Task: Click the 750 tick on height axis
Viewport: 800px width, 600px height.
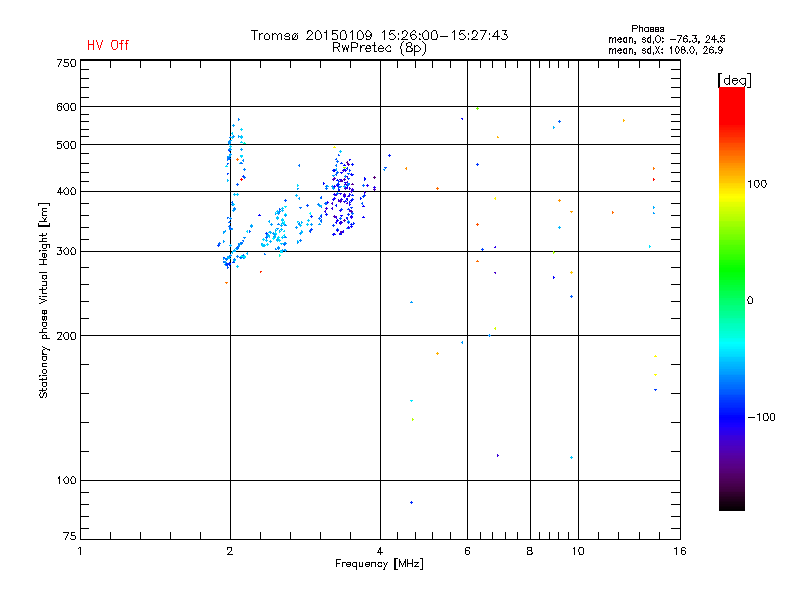Action: point(66,63)
